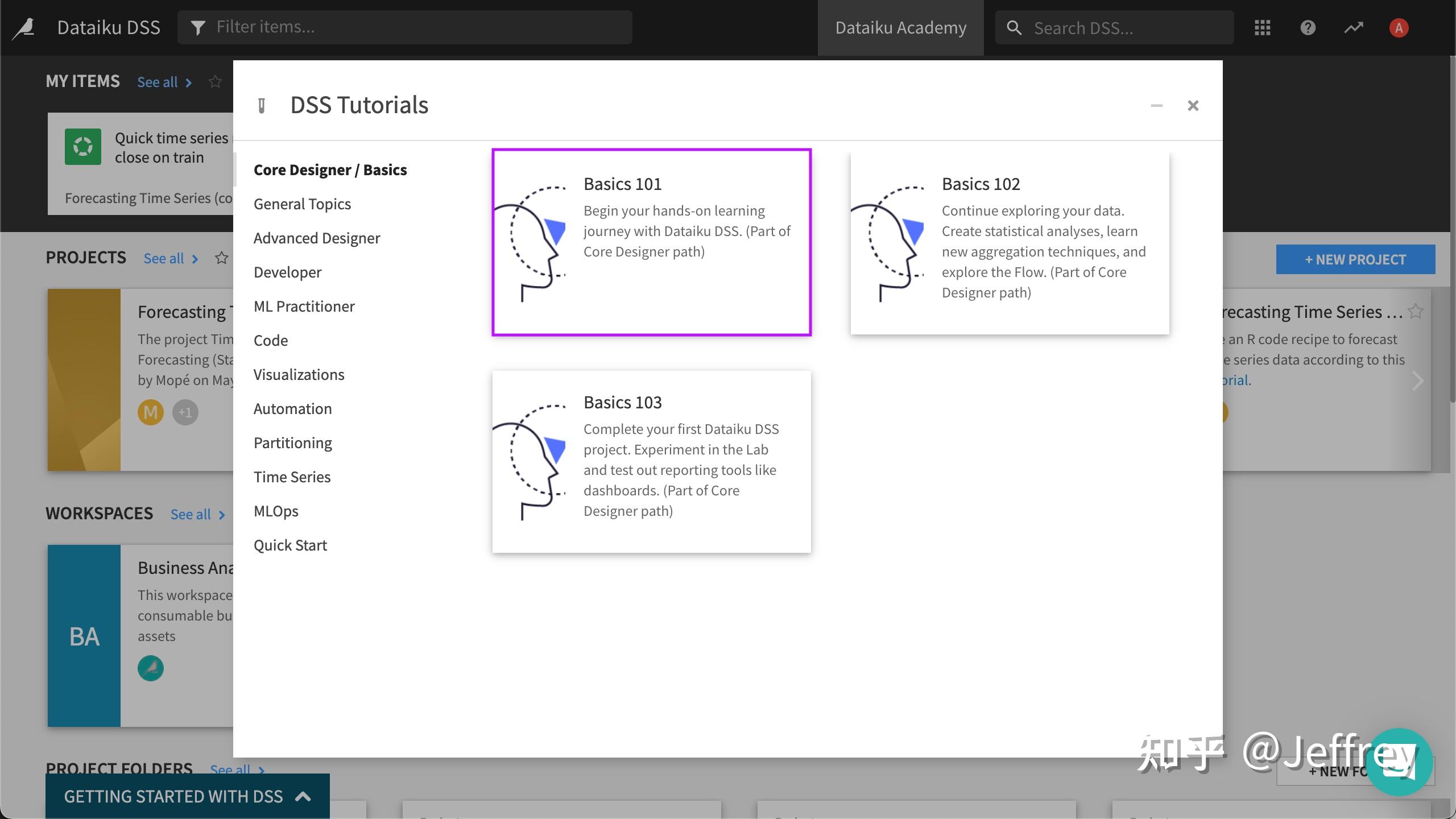Click the Basics 101 head illustration
The width and height of the screenshot is (1456, 819).
pos(530,243)
